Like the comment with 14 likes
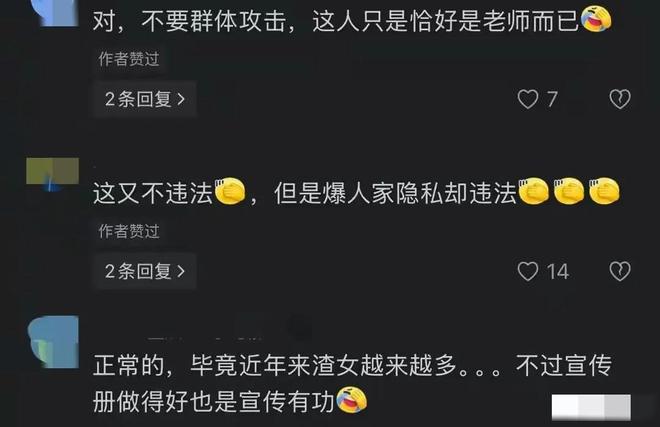This screenshot has height=427, width=660. pyautogui.click(x=527, y=271)
